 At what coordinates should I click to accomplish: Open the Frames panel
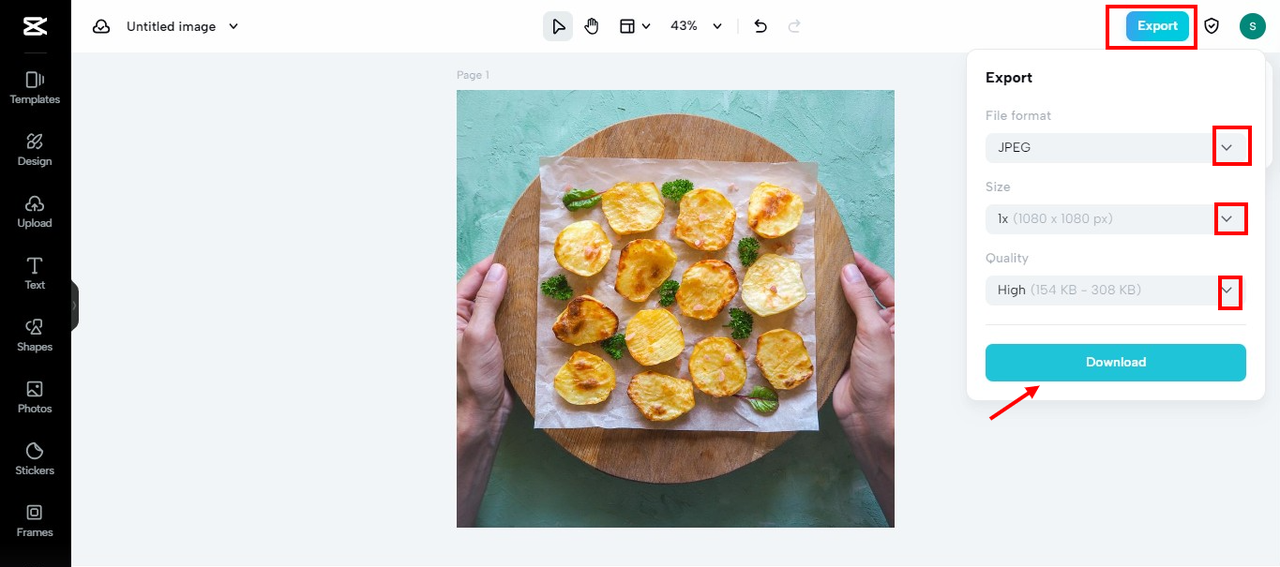pyautogui.click(x=35, y=520)
